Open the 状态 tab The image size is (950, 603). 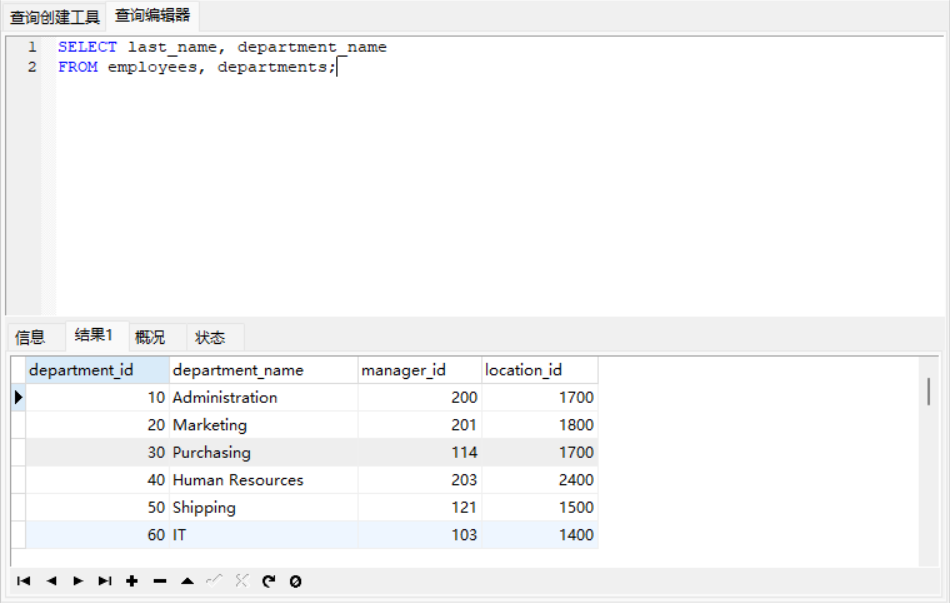click(210, 337)
